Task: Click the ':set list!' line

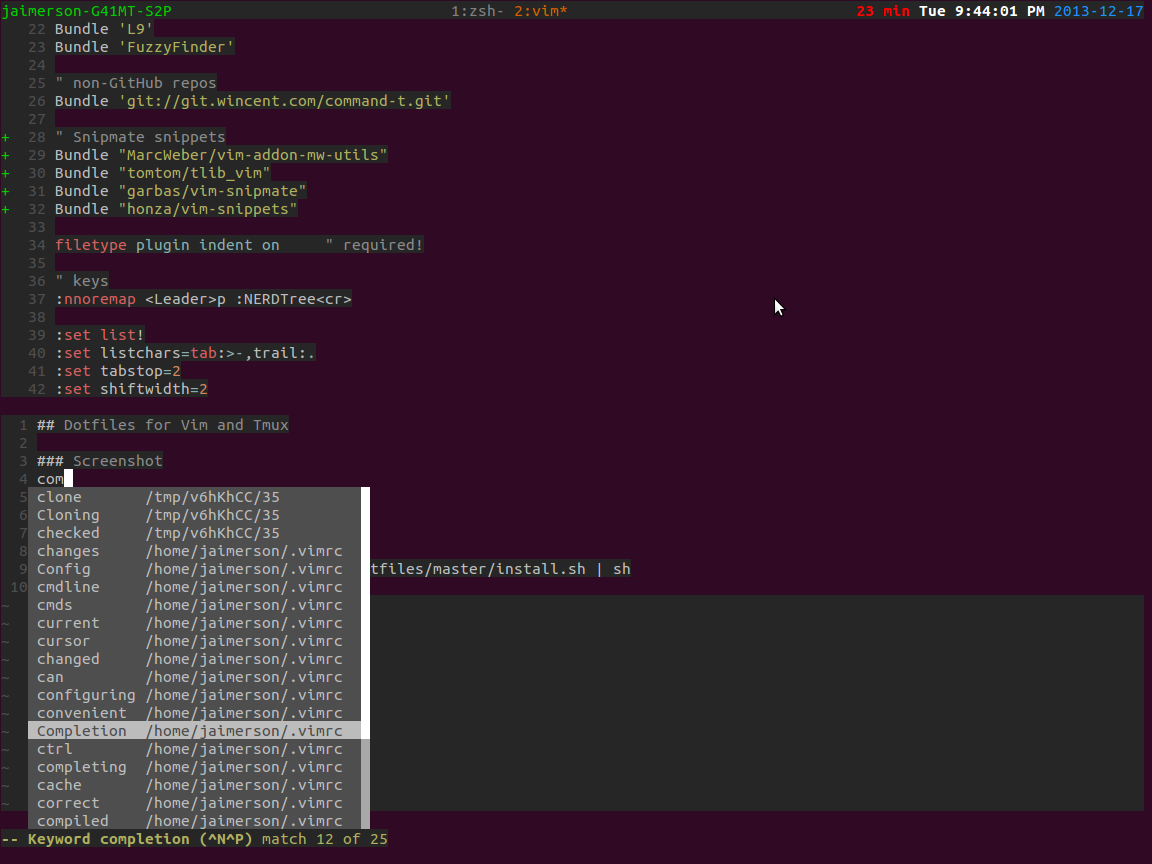Action: coord(100,335)
